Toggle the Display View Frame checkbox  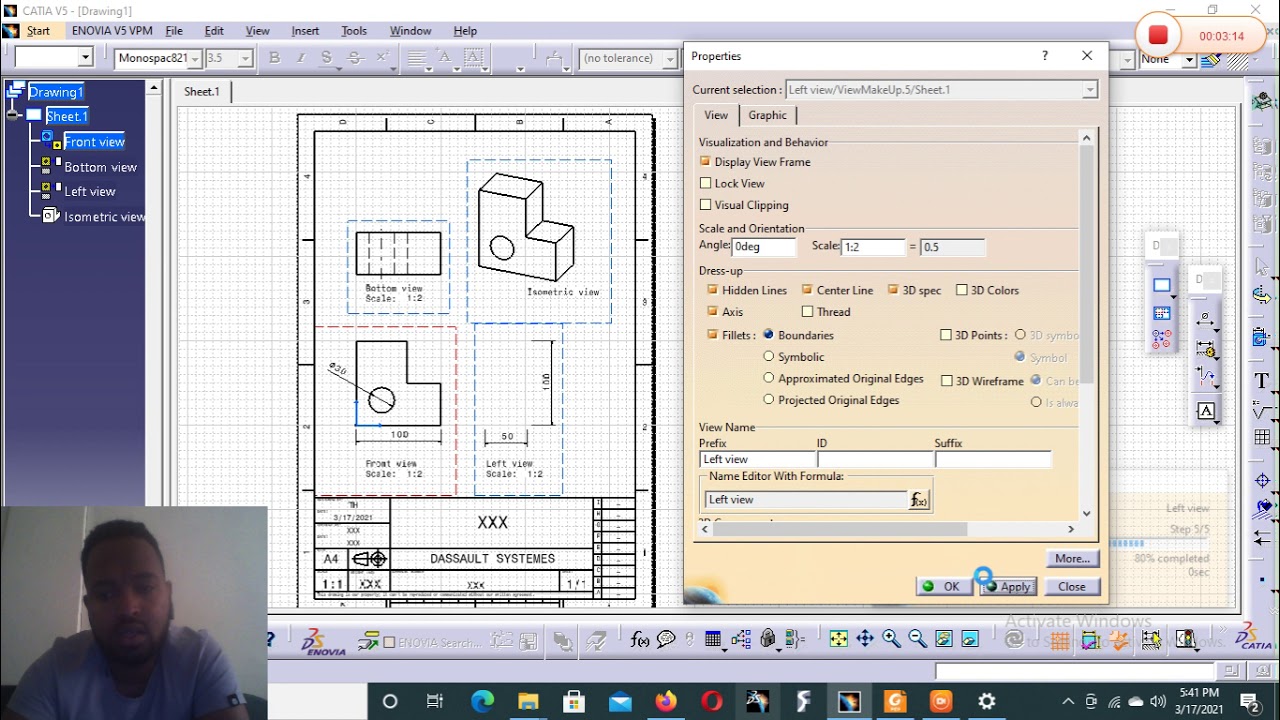705,162
